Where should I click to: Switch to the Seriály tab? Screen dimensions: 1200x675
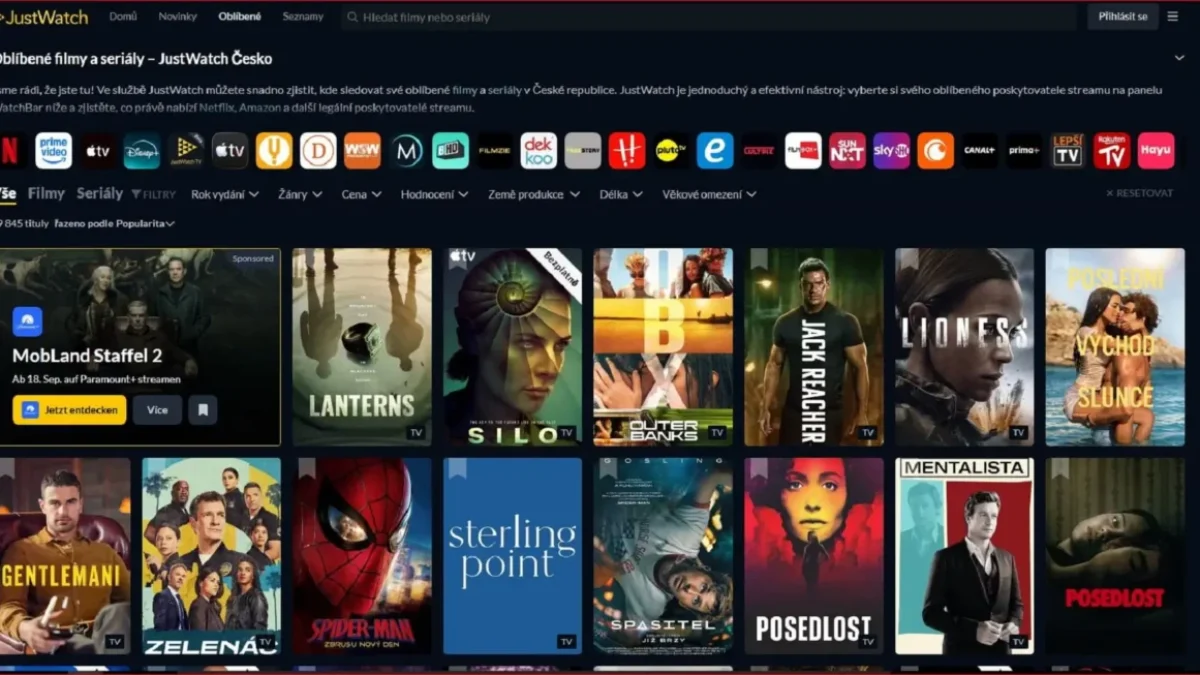click(100, 194)
